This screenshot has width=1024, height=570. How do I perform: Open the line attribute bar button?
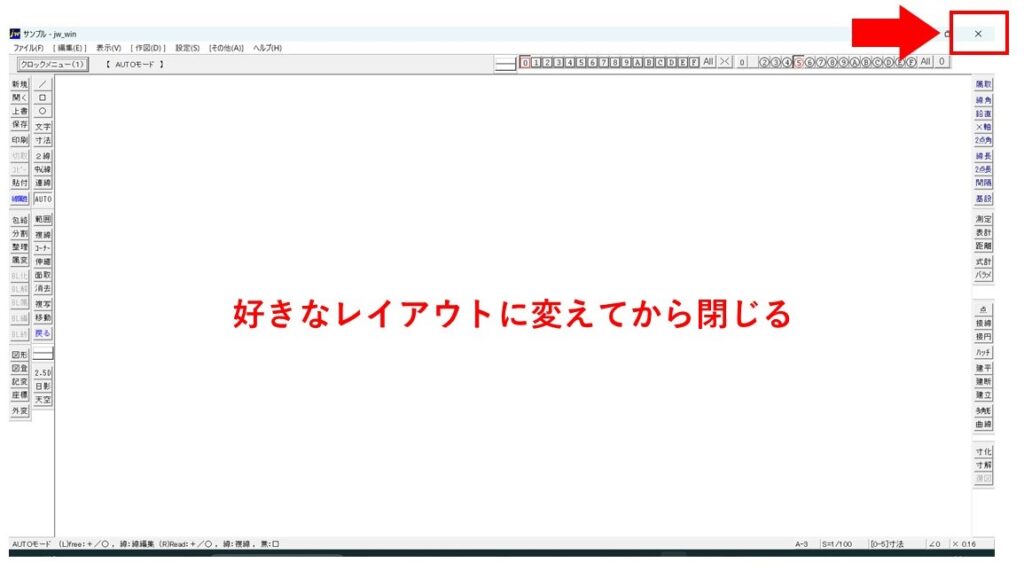tap(506, 63)
